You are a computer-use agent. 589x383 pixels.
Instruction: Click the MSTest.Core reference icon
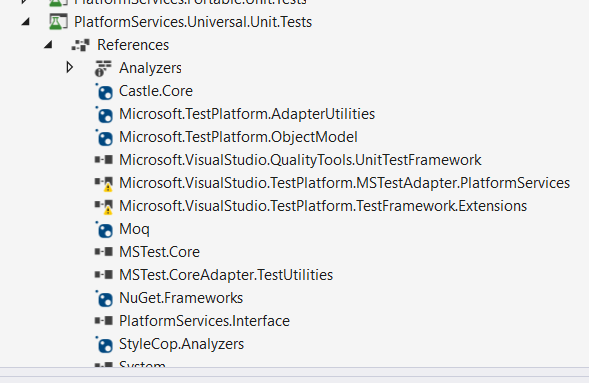pos(104,252)
